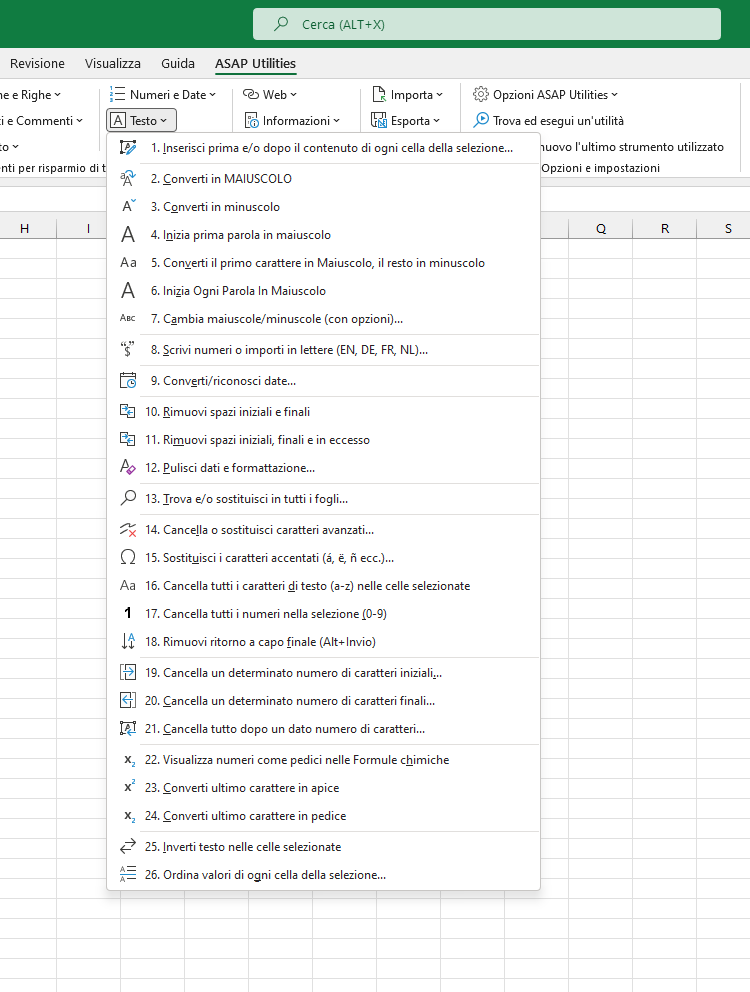Open the Opzioni ASAP Utilities dropdown
The width and height of the screenshot is (750, 992).
pyautogui.click(x=545, y=95)
